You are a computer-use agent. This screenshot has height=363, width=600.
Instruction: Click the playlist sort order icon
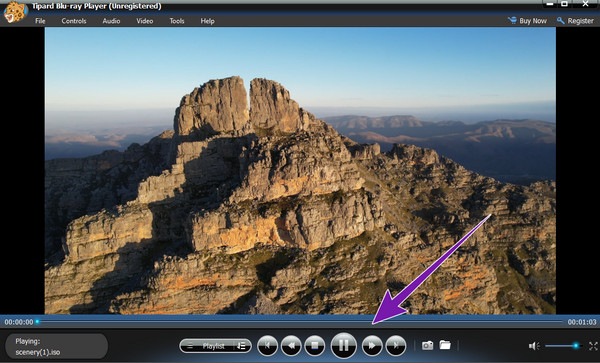pos(241,346)
